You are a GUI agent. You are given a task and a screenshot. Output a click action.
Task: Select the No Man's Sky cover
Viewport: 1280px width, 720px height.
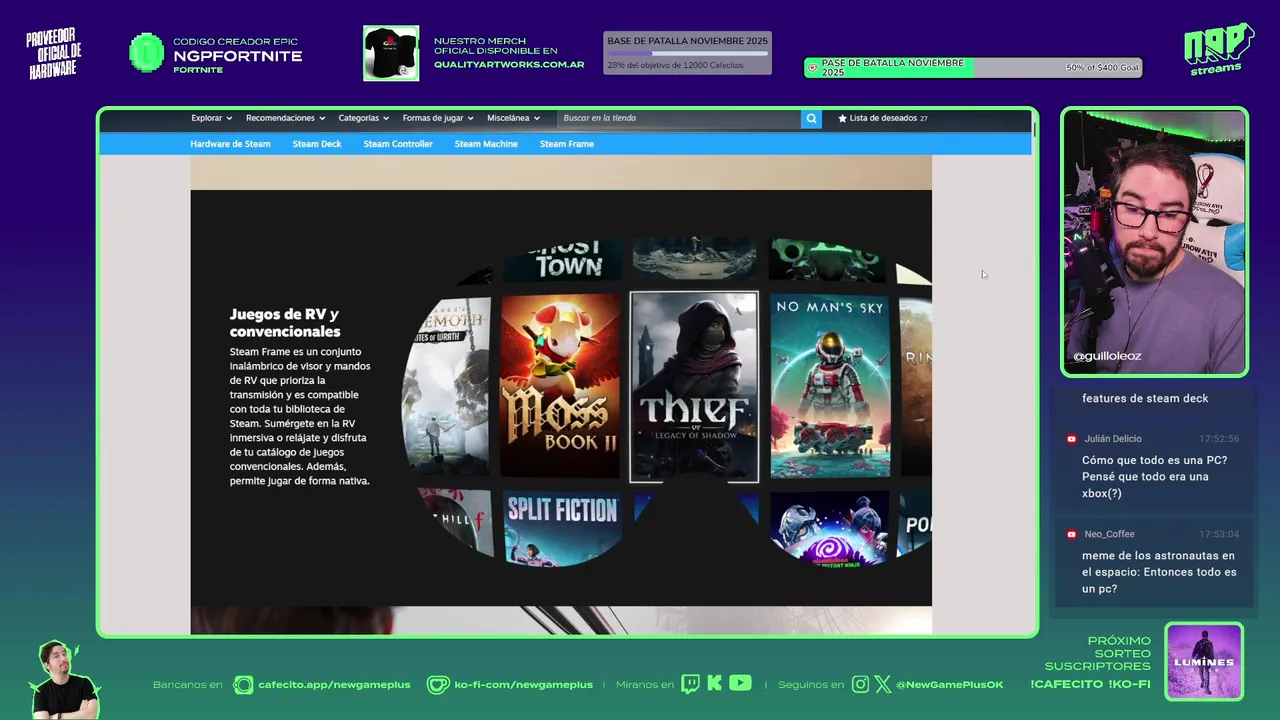(x=829, y=386)
